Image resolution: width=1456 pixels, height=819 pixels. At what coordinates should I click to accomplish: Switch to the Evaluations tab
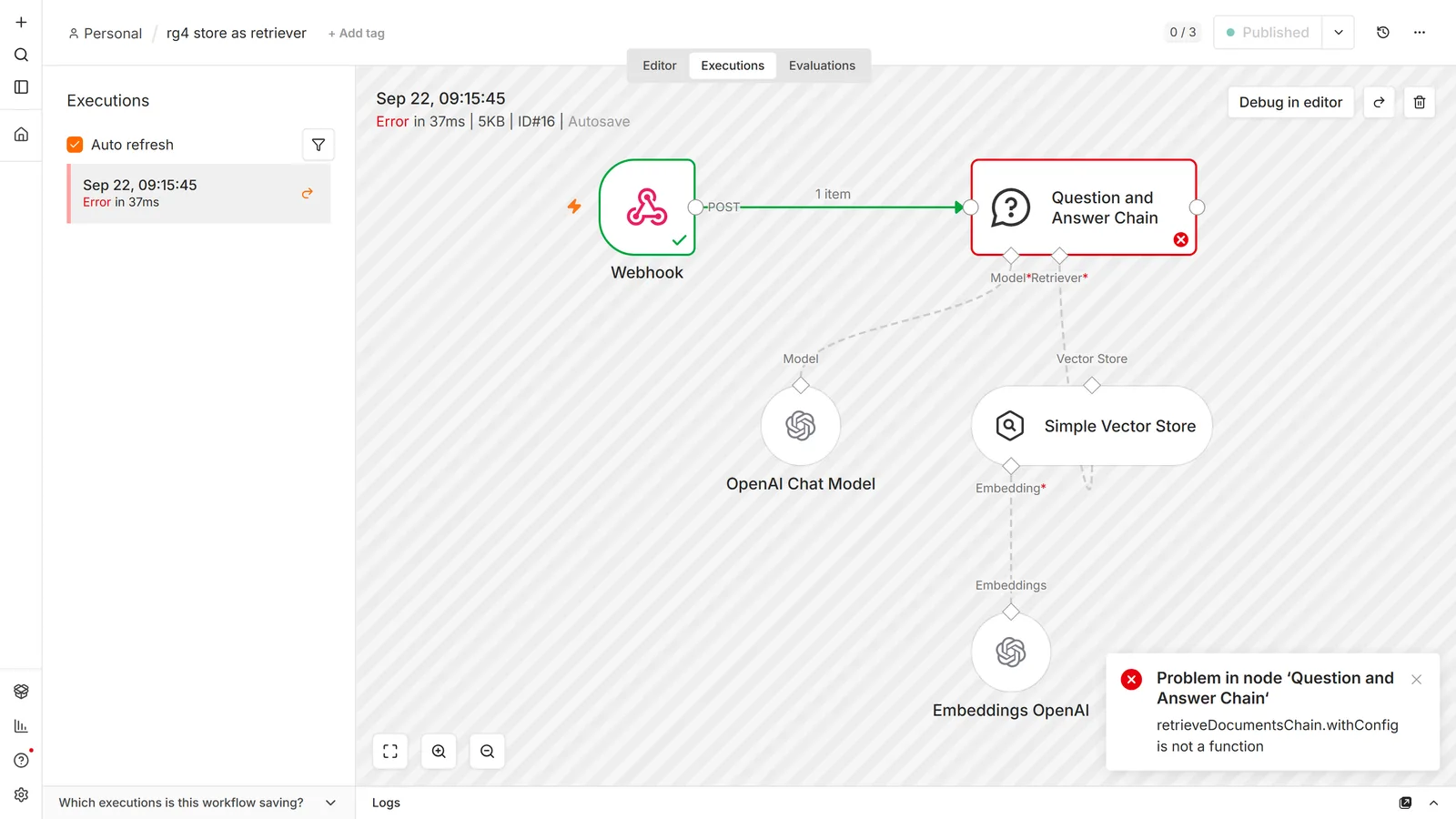(x=822, y=66)
